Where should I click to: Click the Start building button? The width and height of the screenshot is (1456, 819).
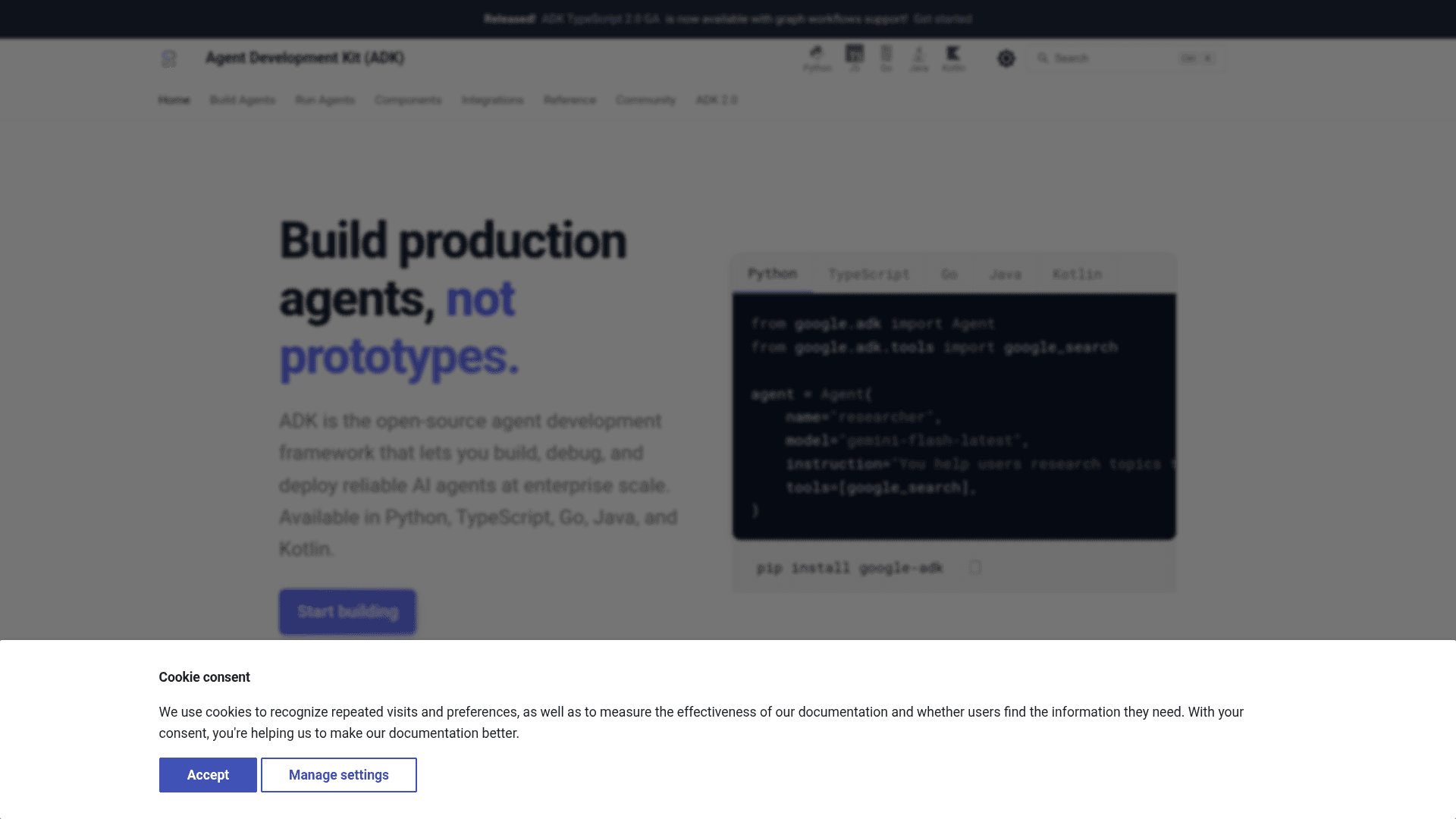(x=347, y=612)
